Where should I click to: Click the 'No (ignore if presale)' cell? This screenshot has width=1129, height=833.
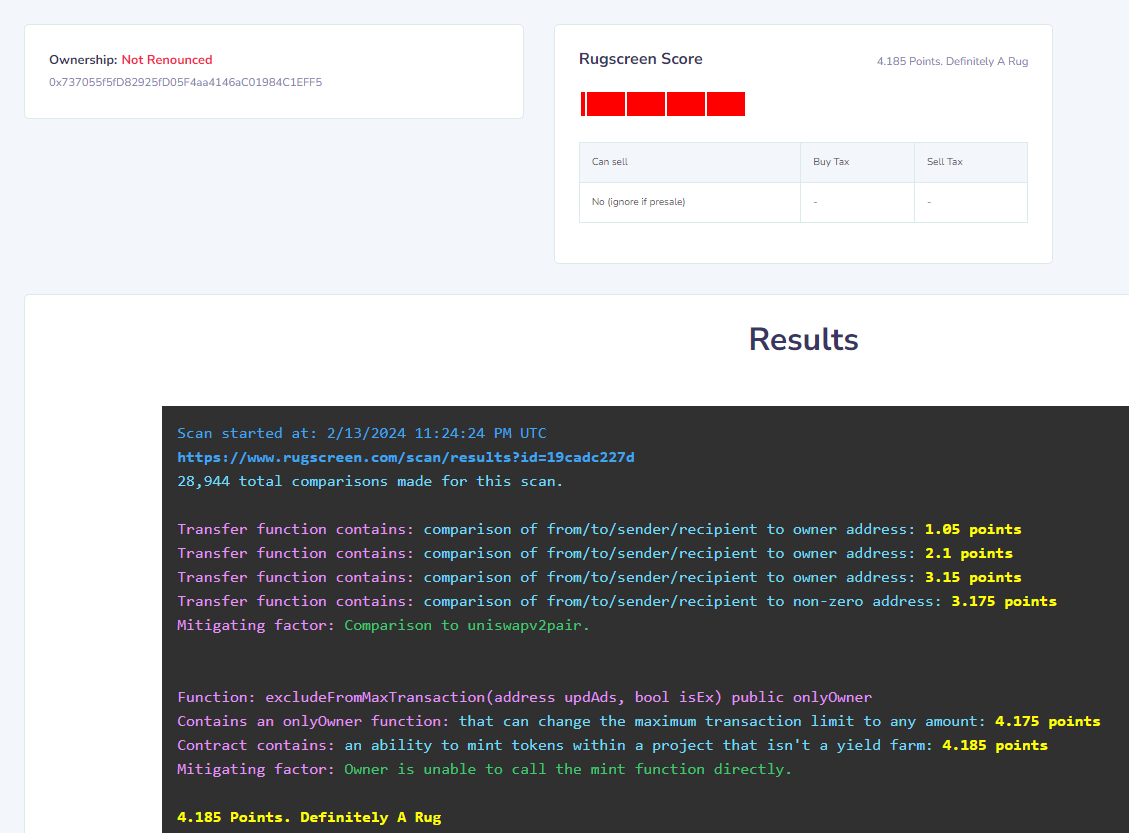pyautogui.click(x=690, y=202)
